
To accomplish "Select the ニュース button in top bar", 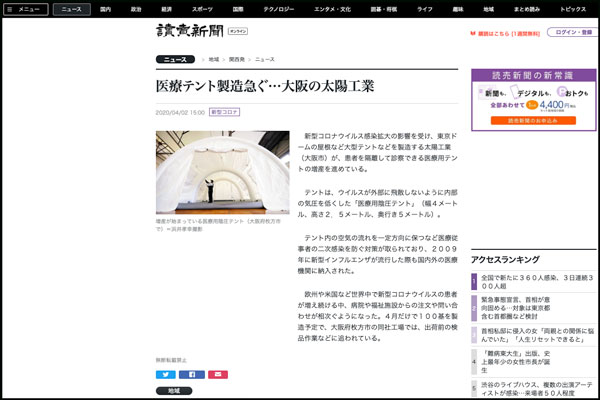I will pyautogui.click(x=69, y=8).
